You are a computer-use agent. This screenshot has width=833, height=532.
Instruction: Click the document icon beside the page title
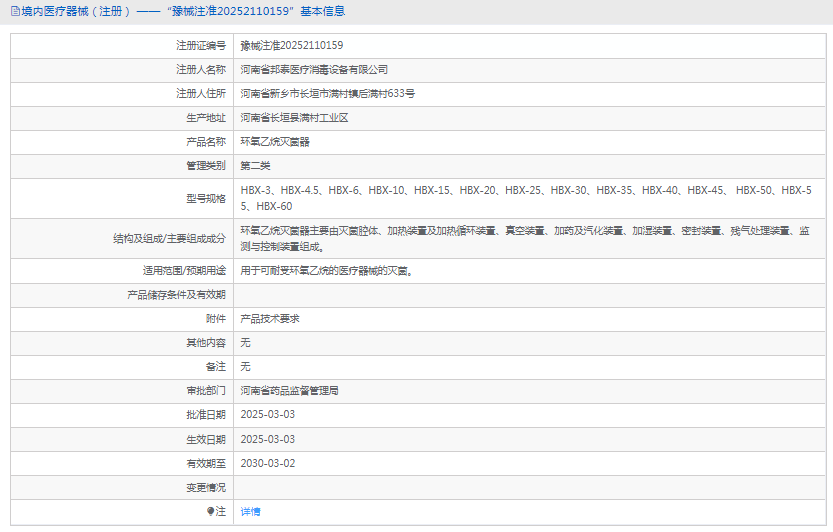point(15,11)
